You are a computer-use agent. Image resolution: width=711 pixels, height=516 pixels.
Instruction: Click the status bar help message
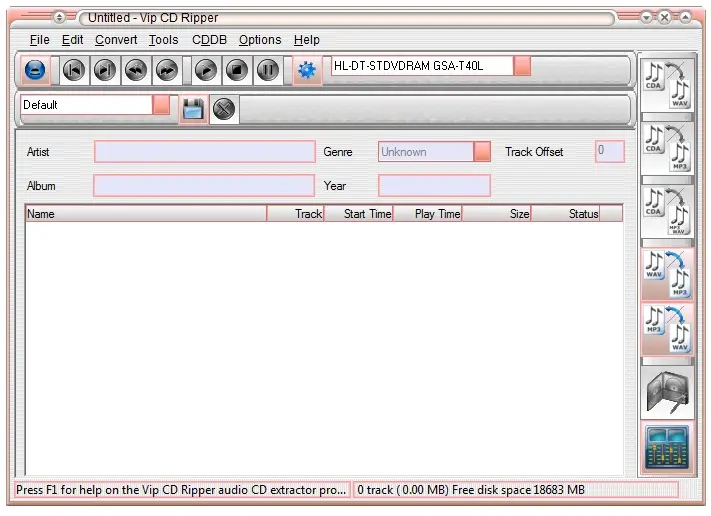click(181, 490)
